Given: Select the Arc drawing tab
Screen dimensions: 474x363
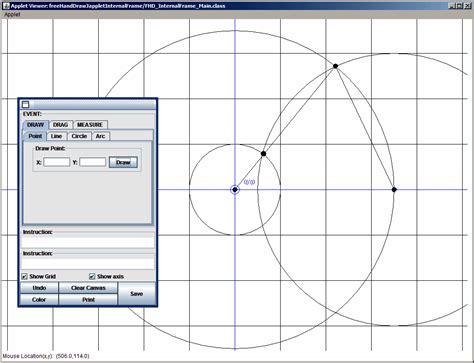Looking at the screenshot, I should click(100, 136).
